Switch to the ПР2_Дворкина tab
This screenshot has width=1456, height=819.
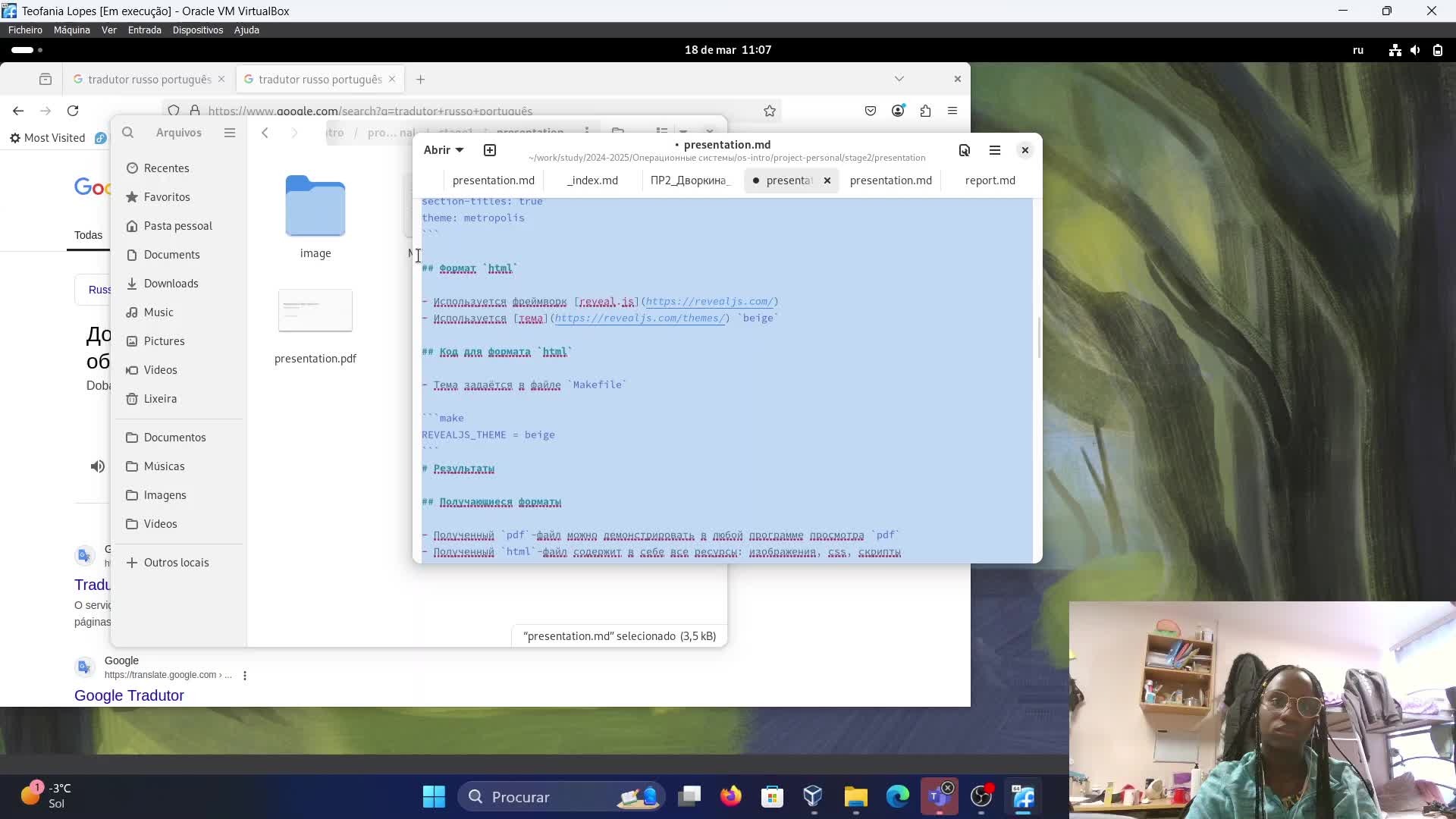coord(689,180)
